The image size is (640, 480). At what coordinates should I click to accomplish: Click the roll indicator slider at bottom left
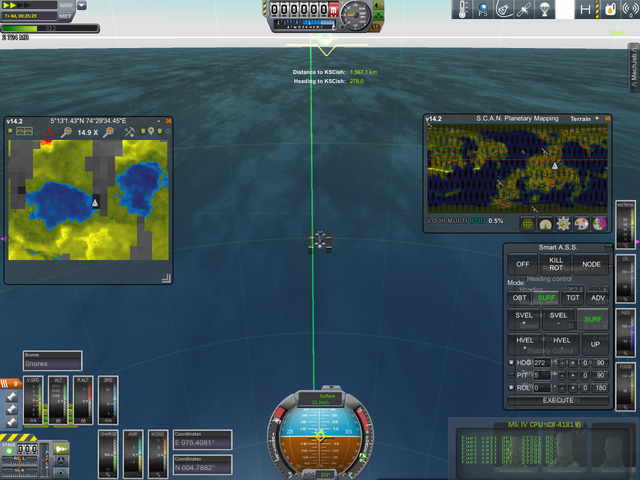(19, 460)
